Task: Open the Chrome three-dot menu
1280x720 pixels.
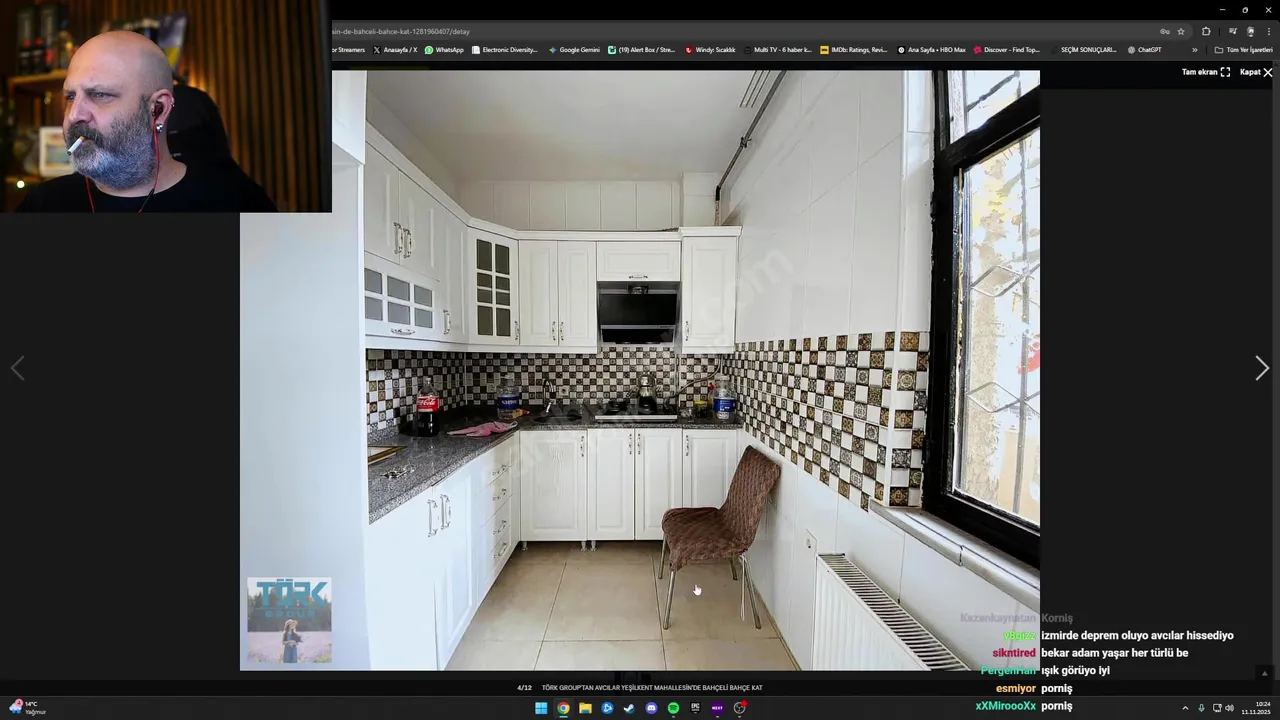Action: pos(1269,31)
